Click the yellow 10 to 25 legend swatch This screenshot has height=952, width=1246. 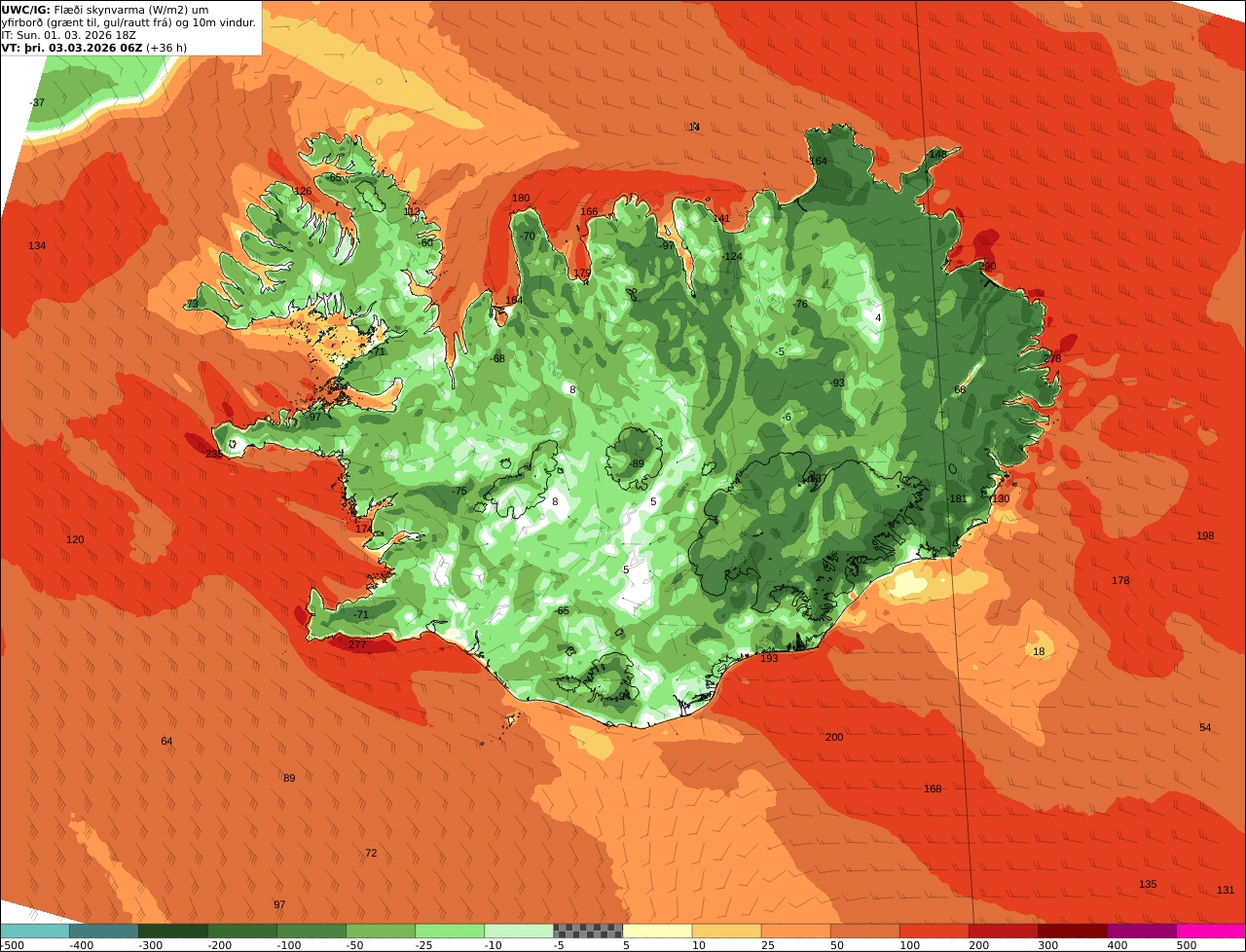tap(726, 931)
